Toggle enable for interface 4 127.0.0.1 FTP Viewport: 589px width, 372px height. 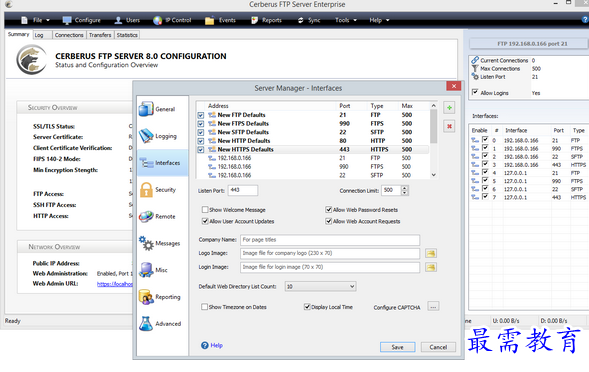(485, 172)
